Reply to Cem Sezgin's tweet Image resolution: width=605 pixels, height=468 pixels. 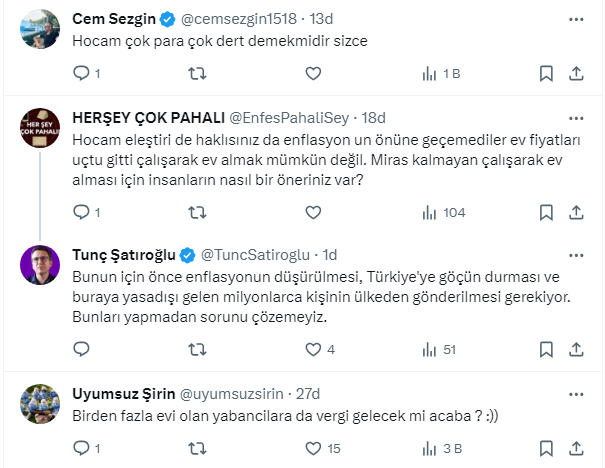click(x=83, y=73)
